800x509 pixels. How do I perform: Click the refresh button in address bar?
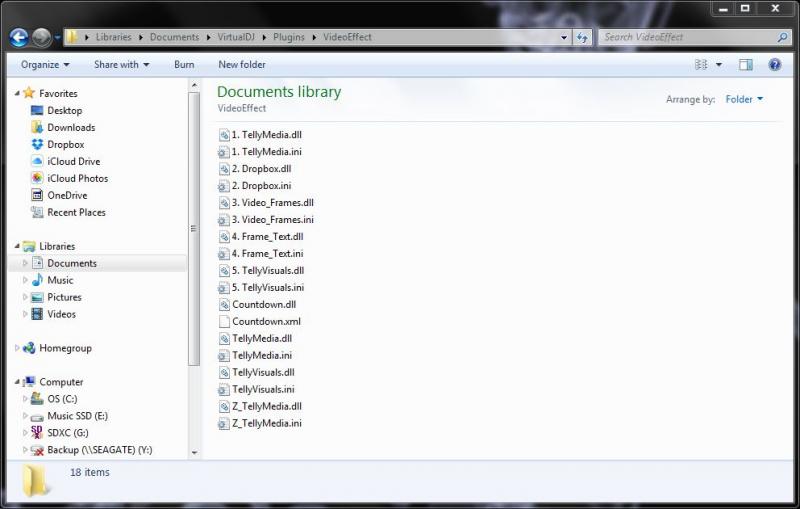(582, 37)
